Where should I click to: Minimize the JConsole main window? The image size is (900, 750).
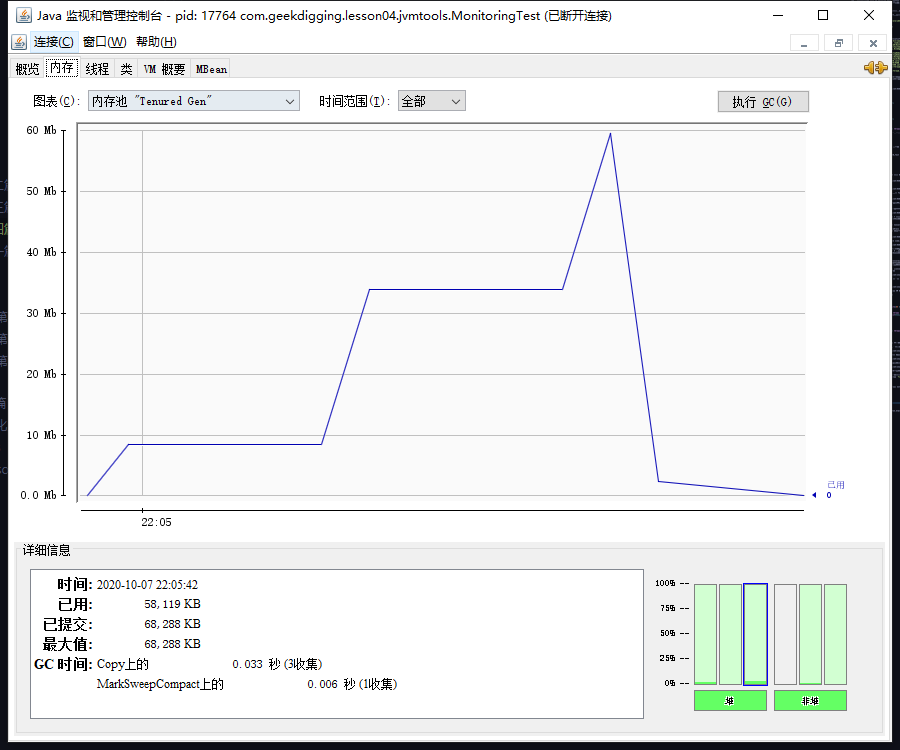(778, 15)
